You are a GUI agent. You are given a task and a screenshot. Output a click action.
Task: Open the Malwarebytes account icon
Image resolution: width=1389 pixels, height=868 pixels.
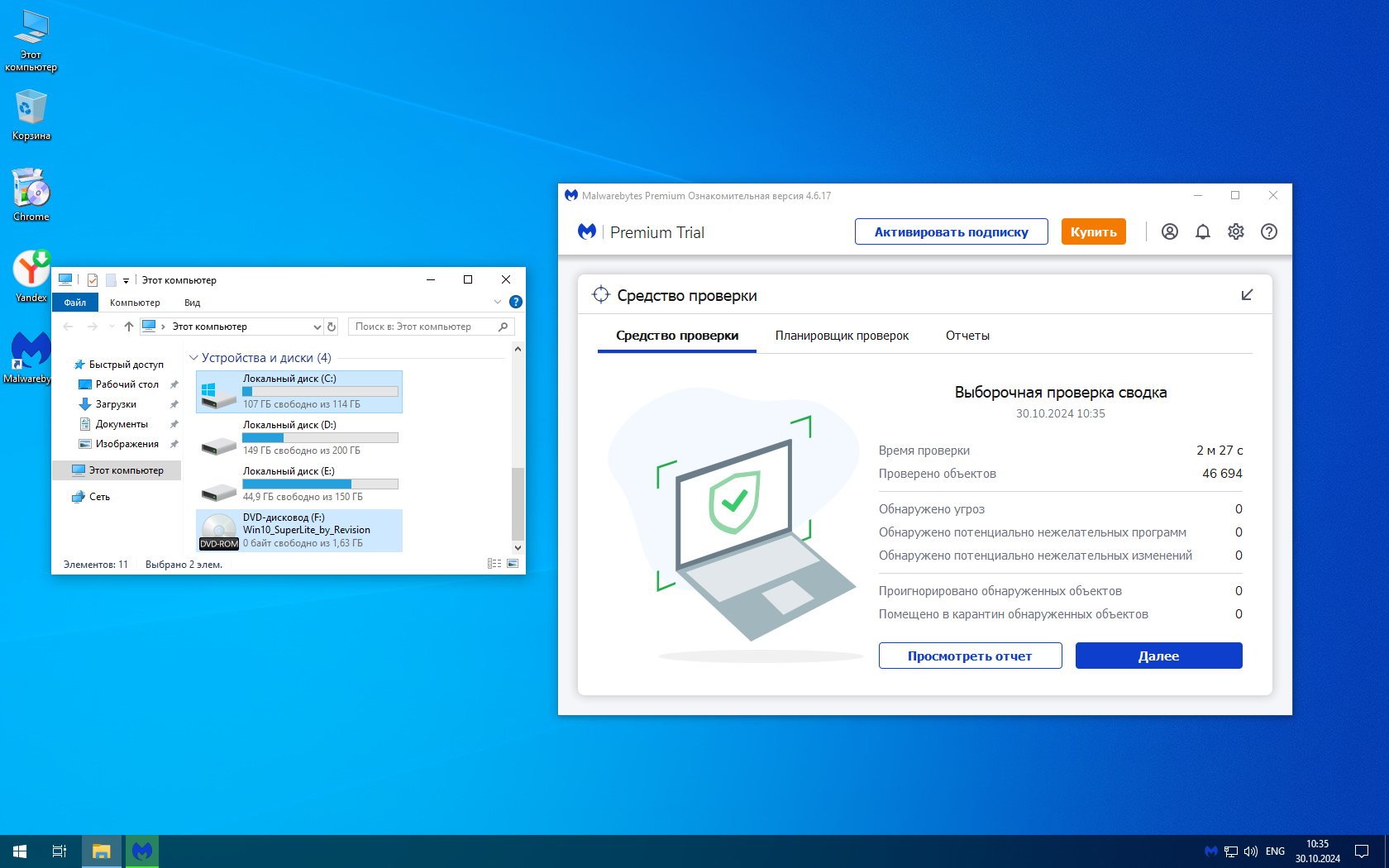(x=1169, y=231)
